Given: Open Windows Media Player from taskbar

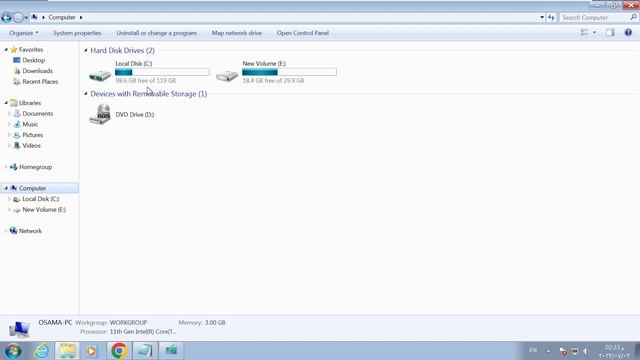Looking at the screenshot, I should [x=92, y=351].
